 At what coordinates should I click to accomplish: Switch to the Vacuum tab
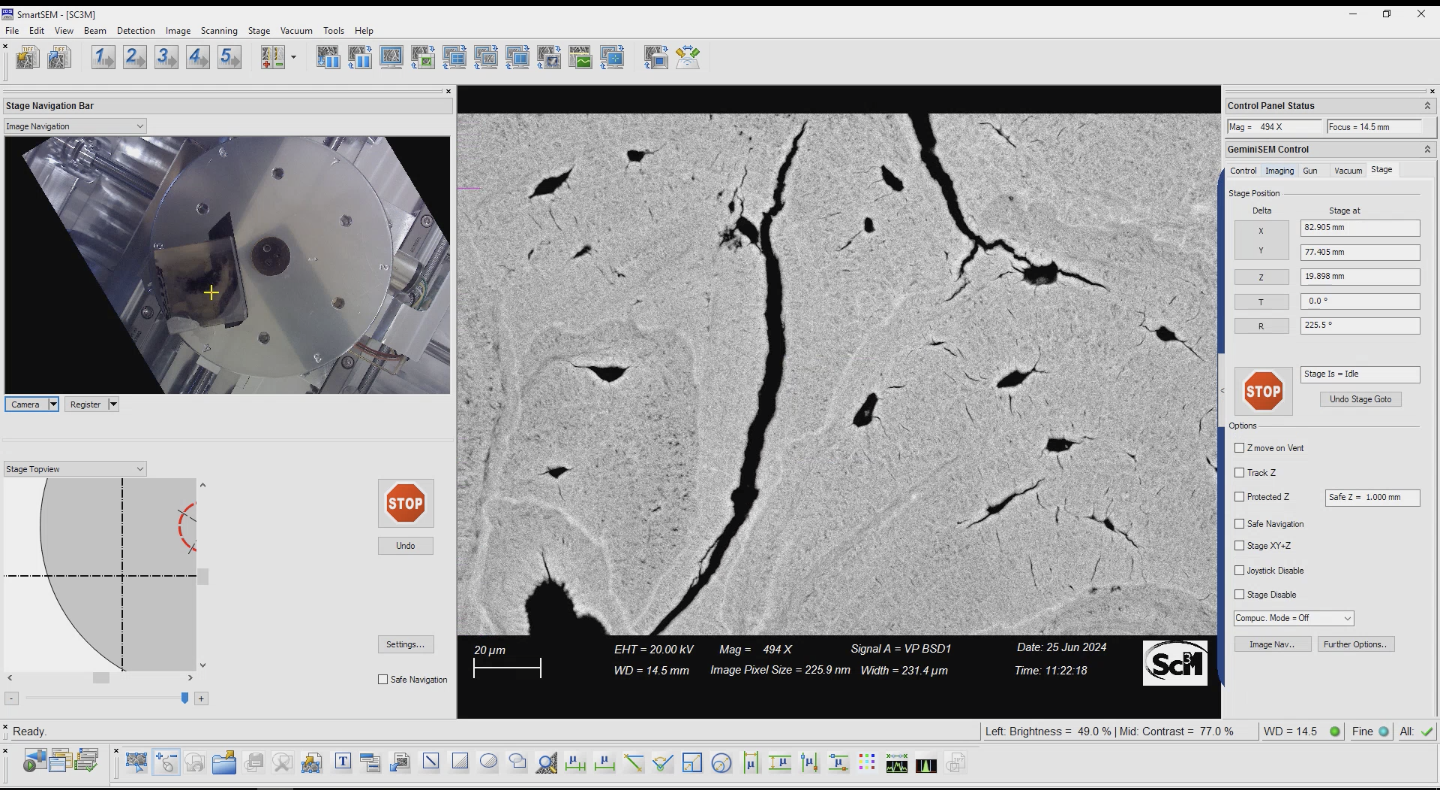coord(1347,170)
